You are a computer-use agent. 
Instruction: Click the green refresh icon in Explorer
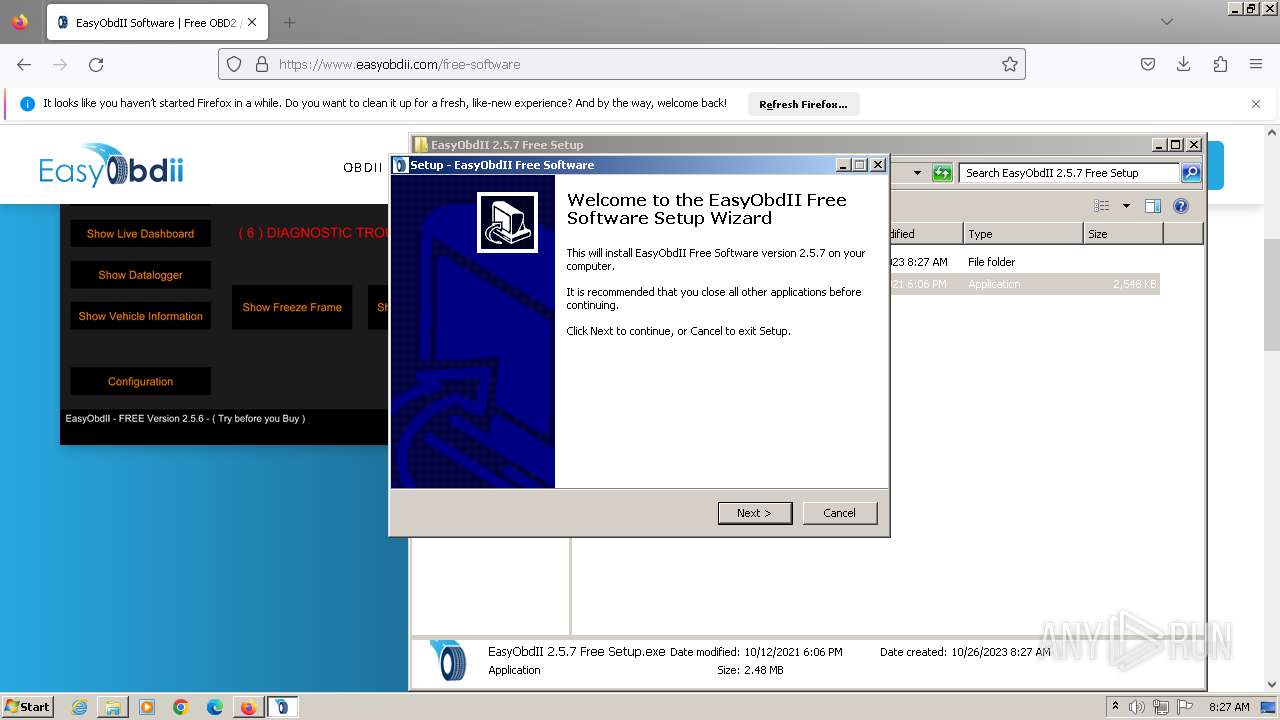(942, 173)
